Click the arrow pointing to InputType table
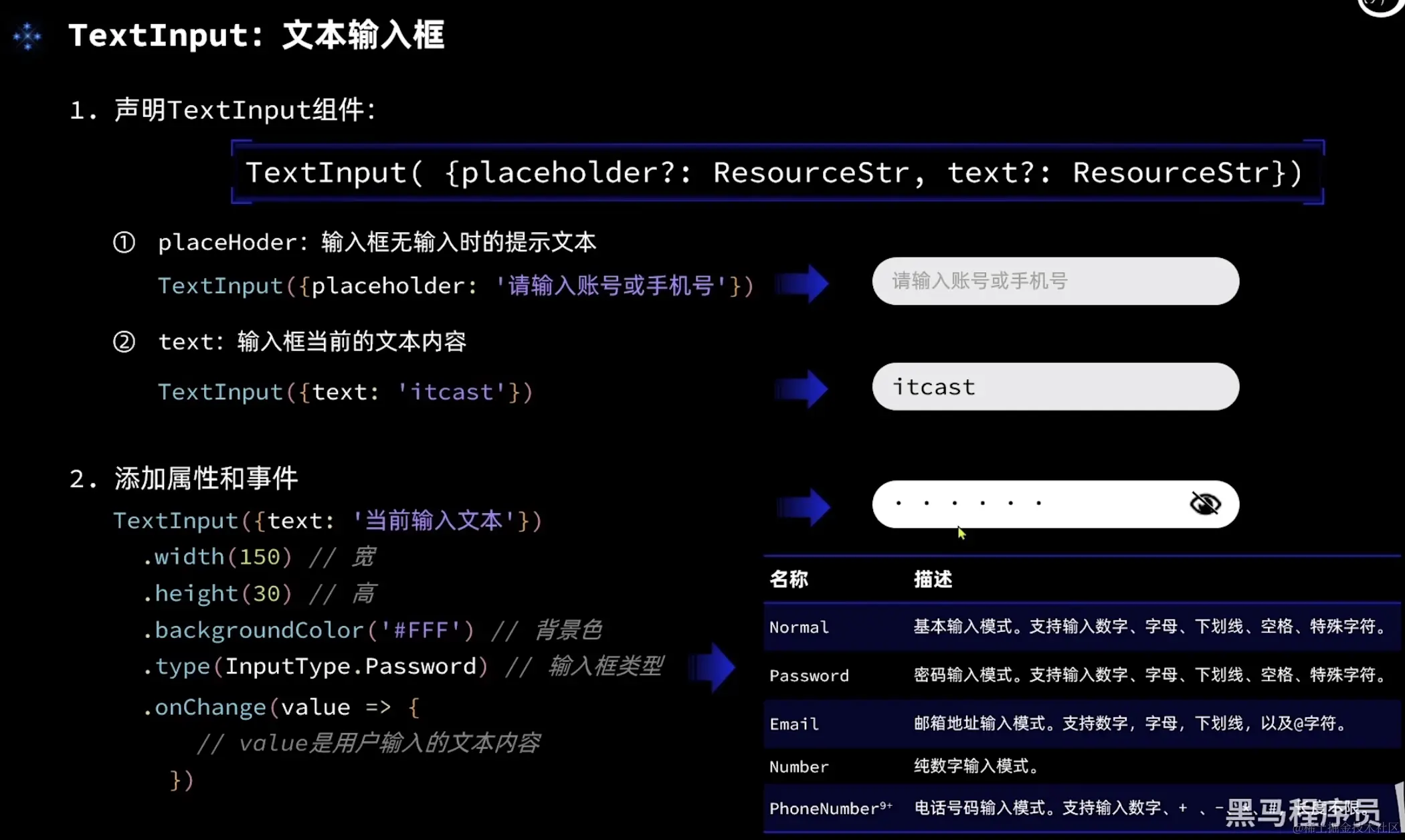The height and width of the screenshot is (840, 1405). (x=713, y=667)
